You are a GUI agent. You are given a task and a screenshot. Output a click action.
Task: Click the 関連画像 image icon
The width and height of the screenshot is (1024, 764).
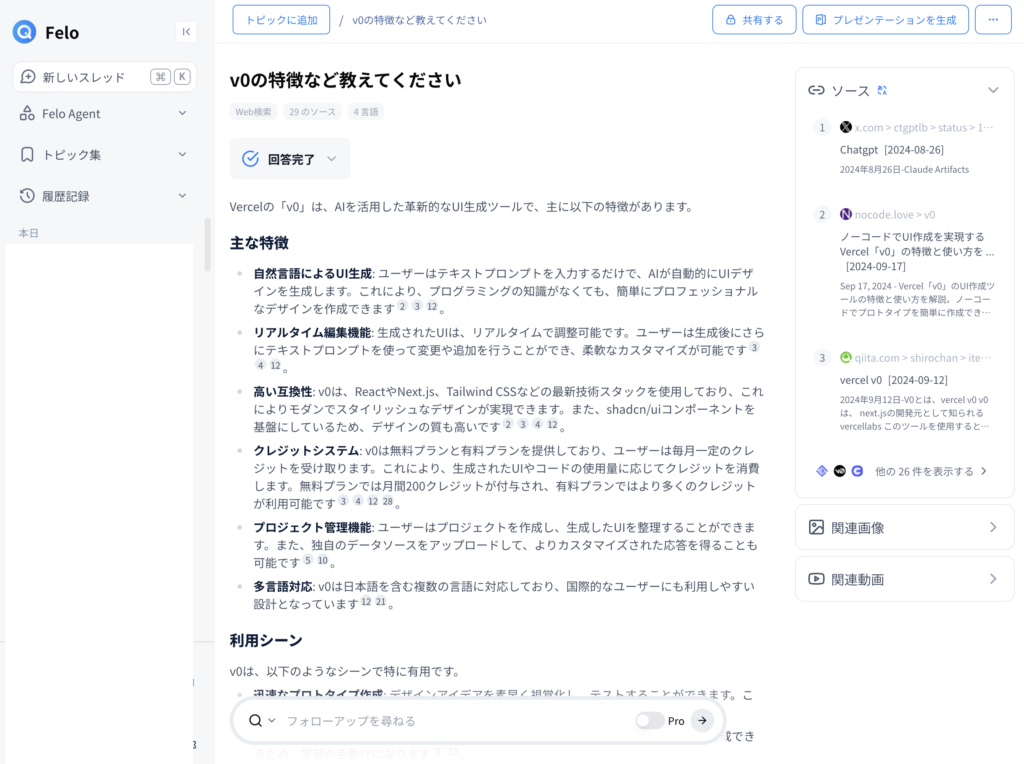click(x=816, y=527)
